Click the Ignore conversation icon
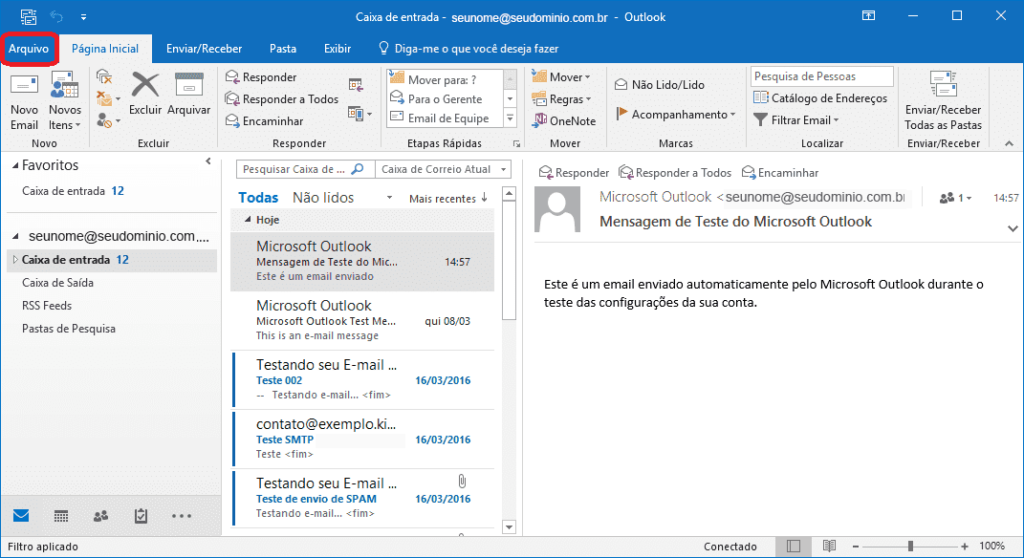Viewport: 1024px width, 558px height. coord(104,78)
